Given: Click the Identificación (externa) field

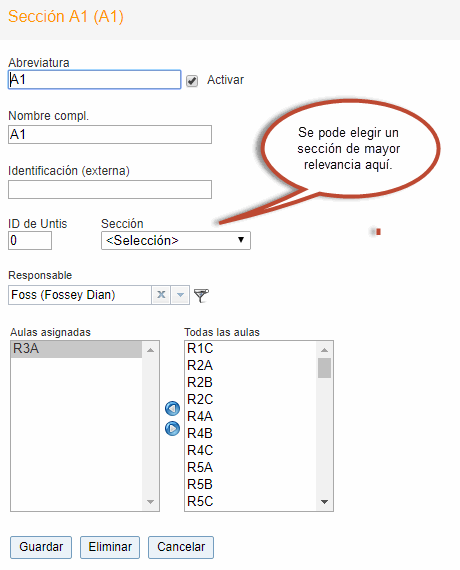Looking at the screenshot, I should [110, 189].
